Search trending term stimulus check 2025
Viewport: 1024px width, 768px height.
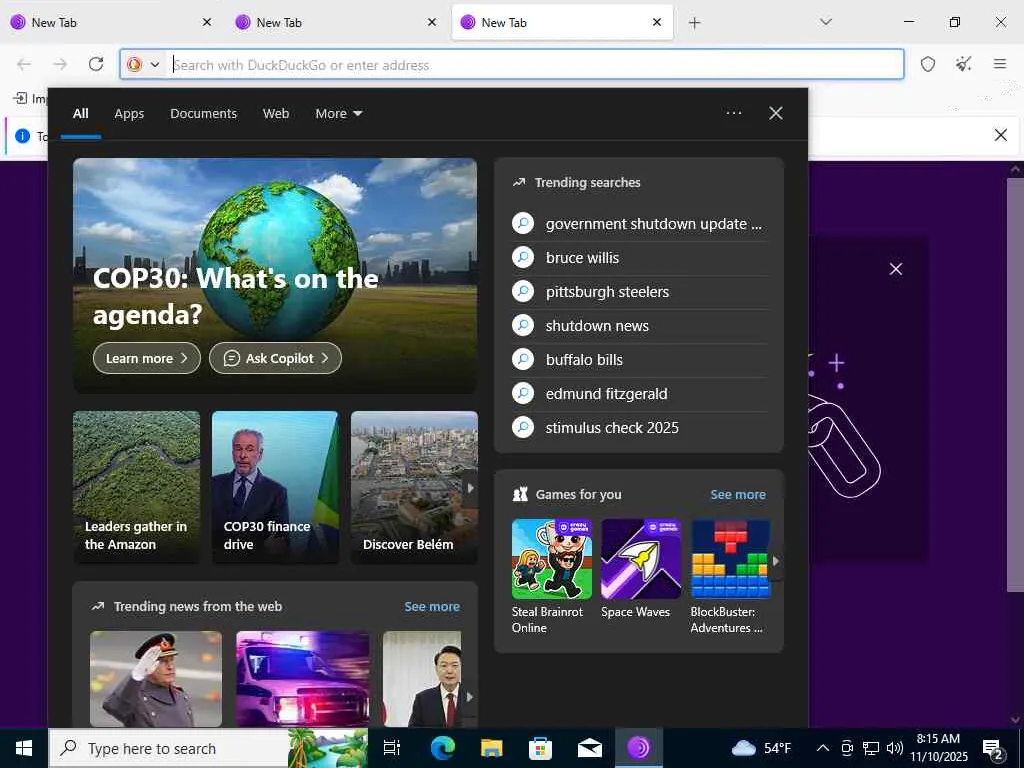[640, 428]
